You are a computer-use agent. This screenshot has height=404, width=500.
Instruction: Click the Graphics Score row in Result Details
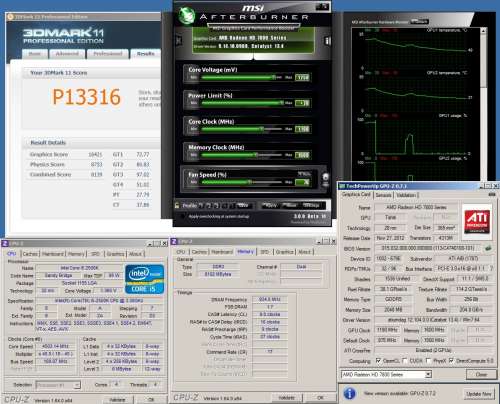66,154
